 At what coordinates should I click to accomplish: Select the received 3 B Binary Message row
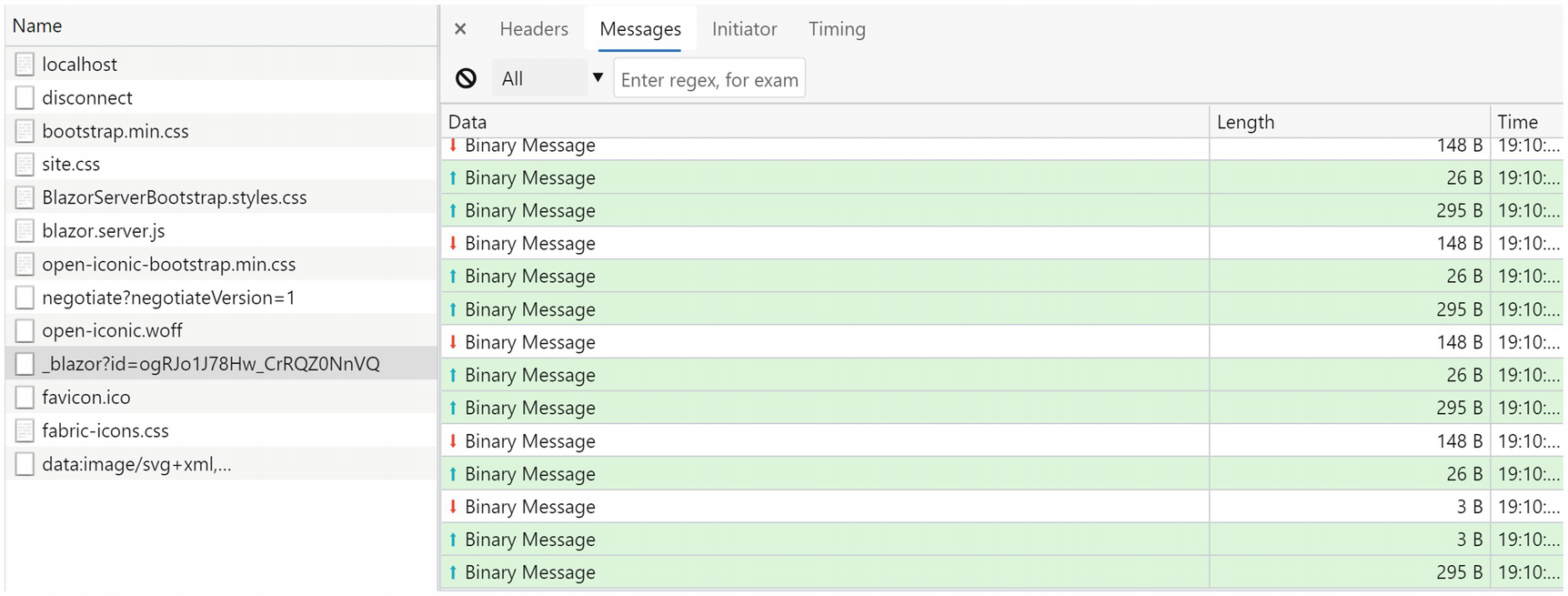point(530,507)
